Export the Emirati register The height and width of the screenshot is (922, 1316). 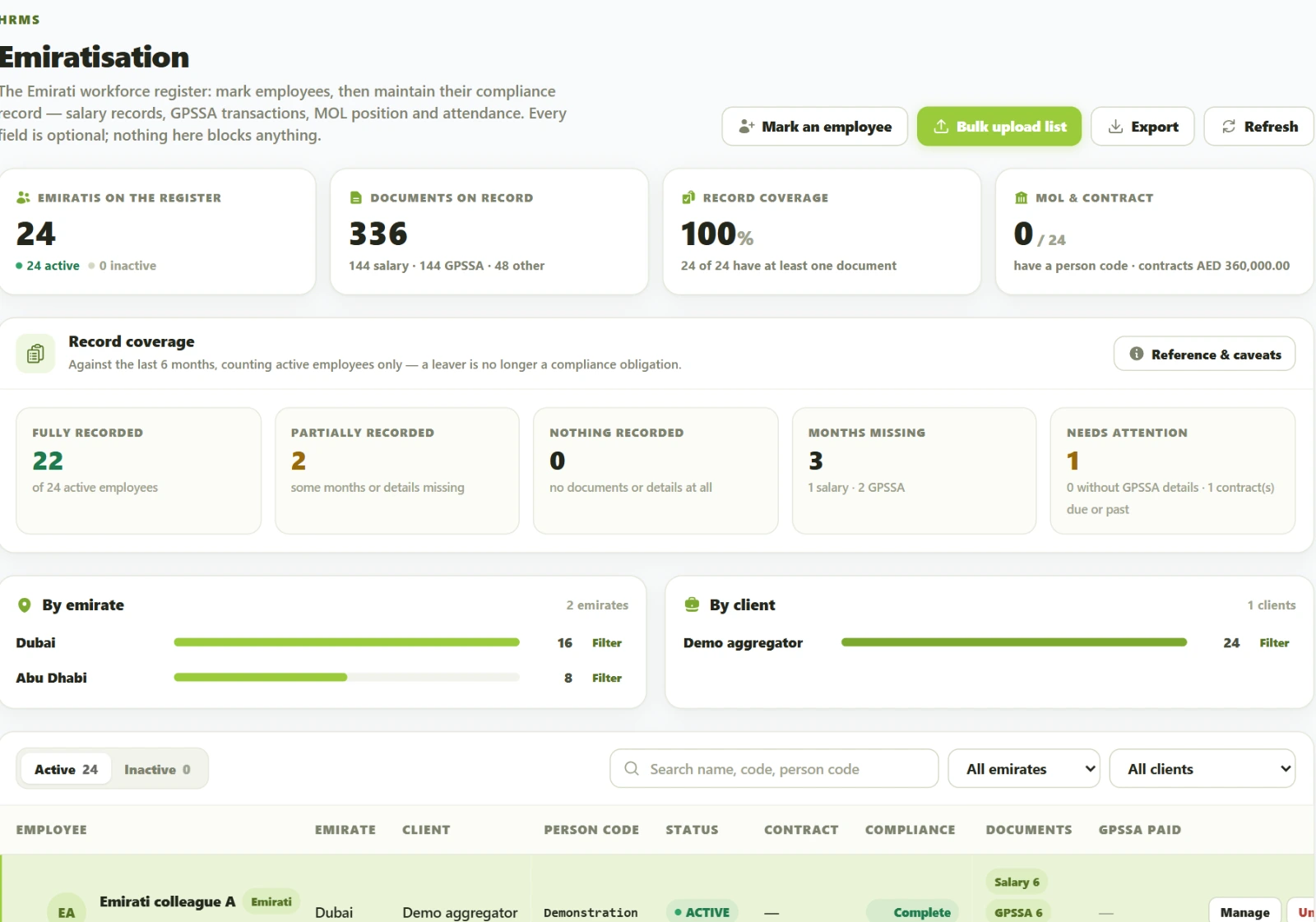click(x=1142, y=127)
